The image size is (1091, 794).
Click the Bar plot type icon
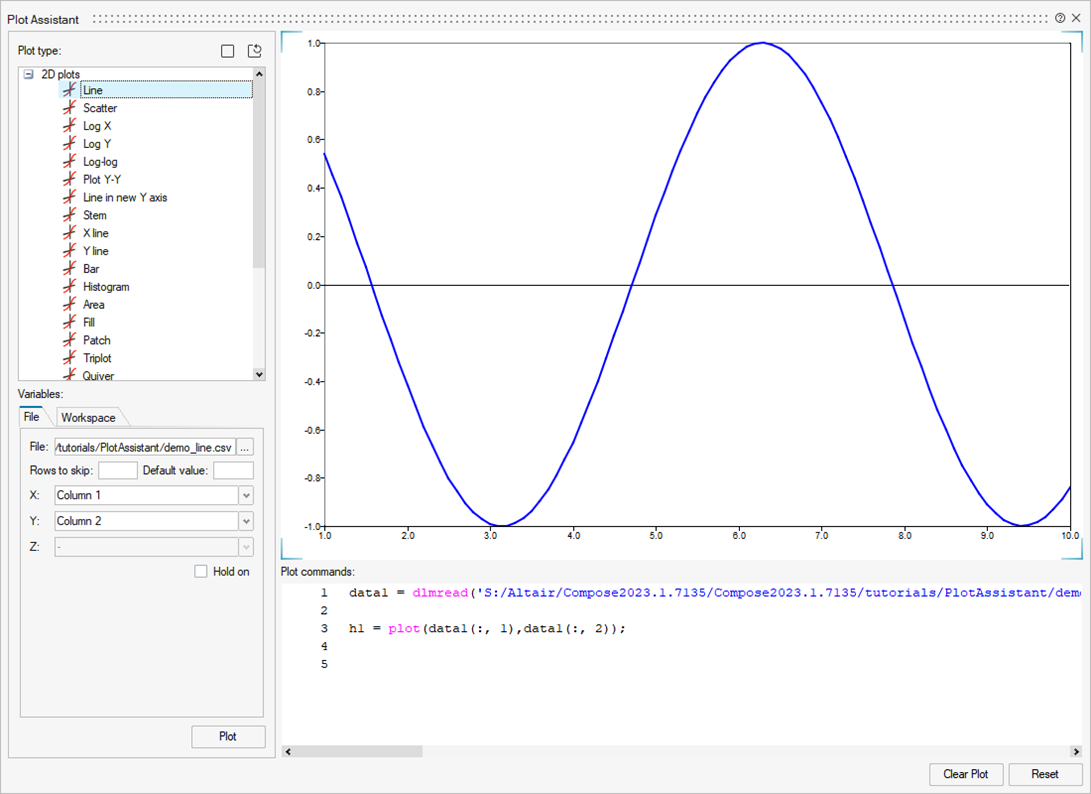[69, 269]
